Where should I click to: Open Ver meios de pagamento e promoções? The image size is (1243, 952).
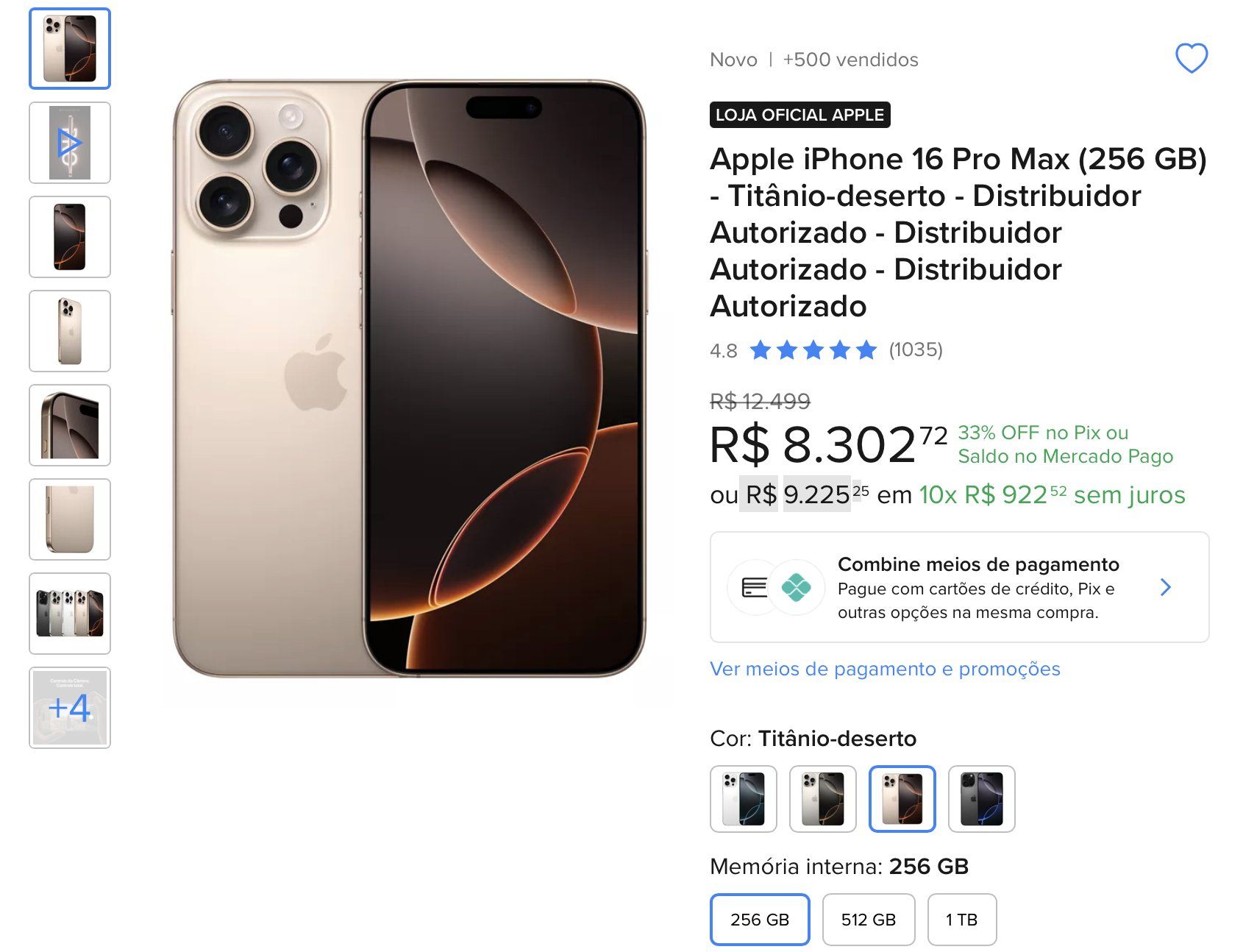click(885, 669)
